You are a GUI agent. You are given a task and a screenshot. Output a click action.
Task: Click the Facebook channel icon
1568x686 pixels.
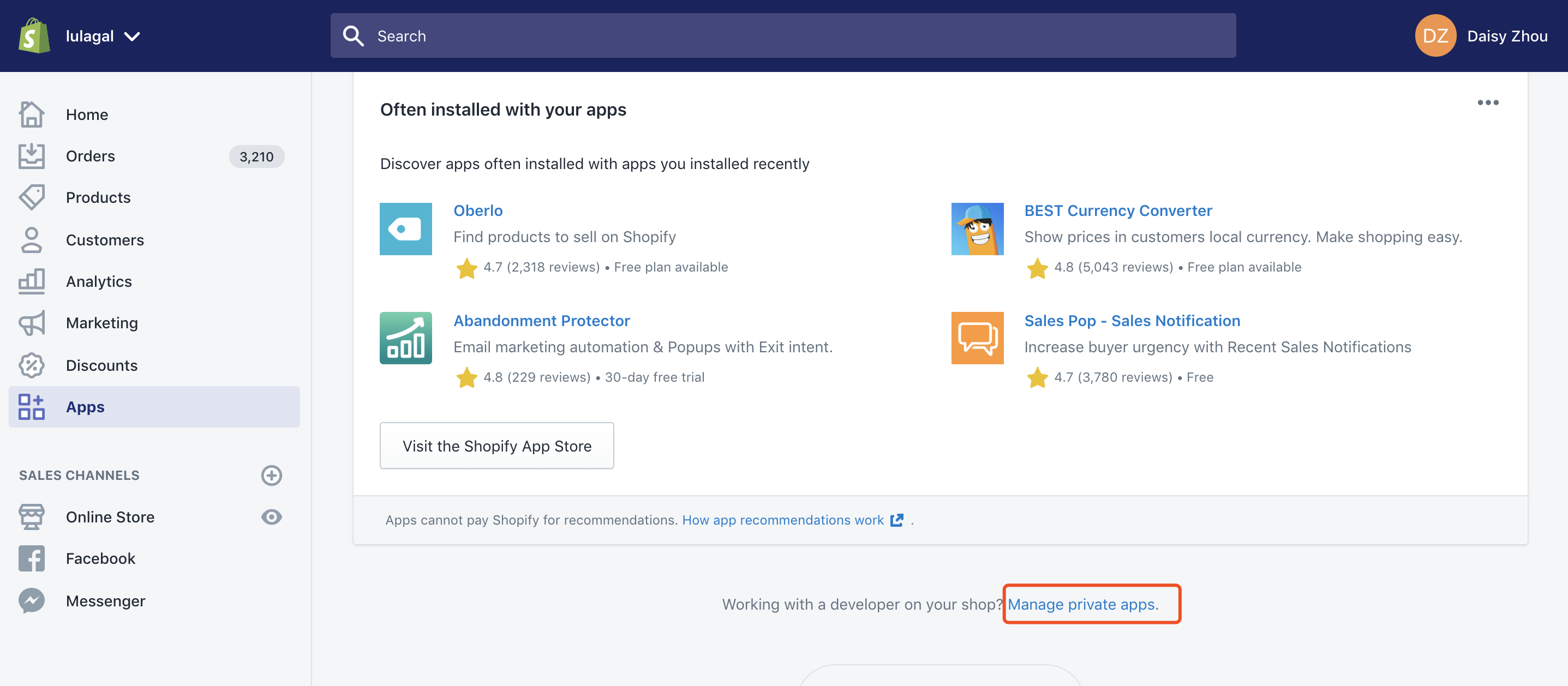click(x=32, y=558)
